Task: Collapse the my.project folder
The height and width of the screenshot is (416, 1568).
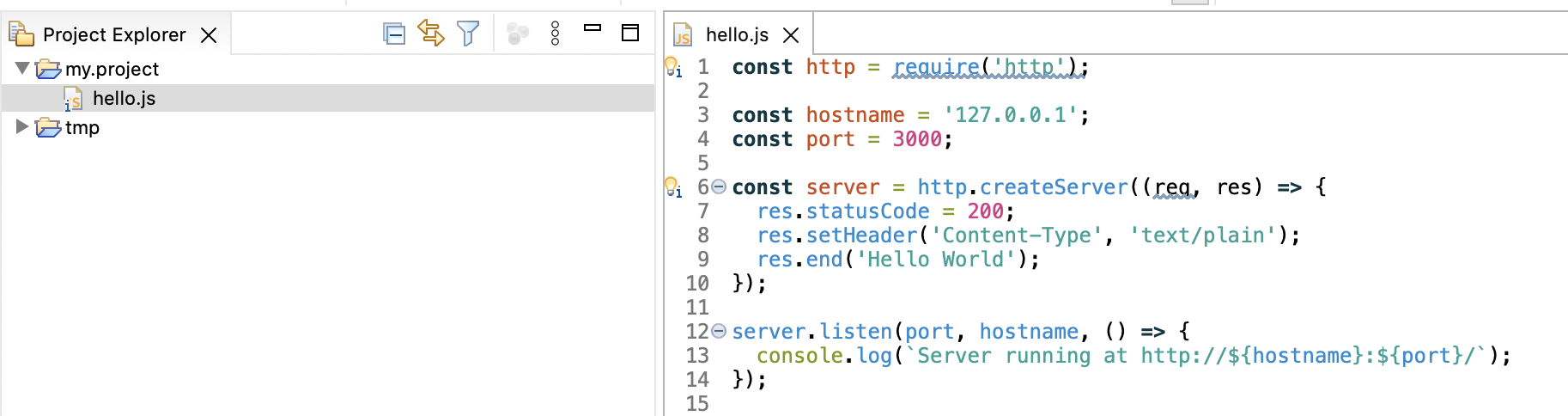Action: [22, 67]
